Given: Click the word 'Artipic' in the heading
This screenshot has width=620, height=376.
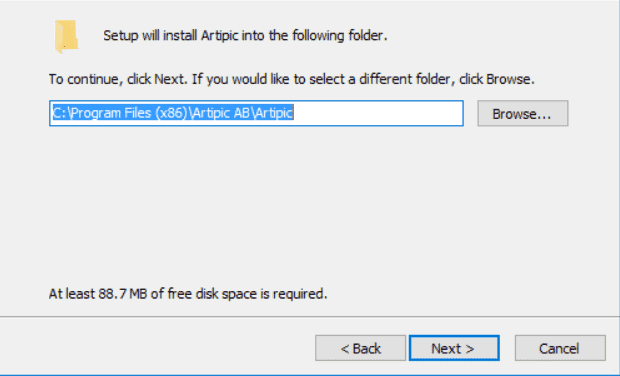Looking at the screenshot, I should coord(219,36).
